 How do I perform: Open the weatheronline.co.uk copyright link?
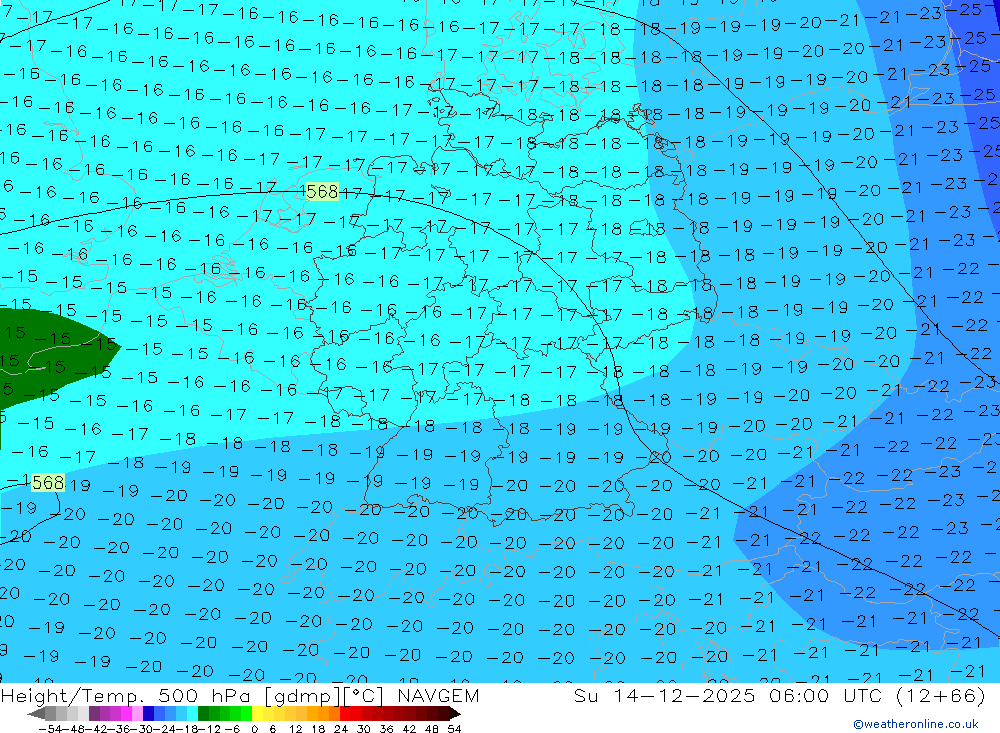(x=916, y=724)
